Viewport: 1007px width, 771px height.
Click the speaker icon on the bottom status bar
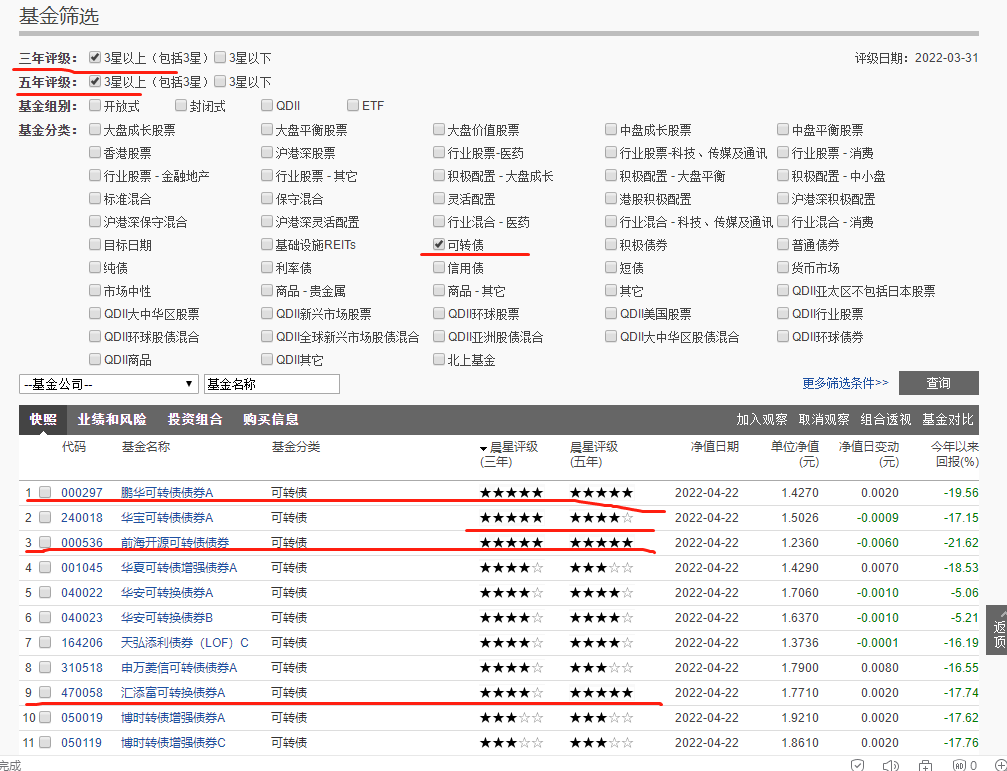click(x=891, y=765)
